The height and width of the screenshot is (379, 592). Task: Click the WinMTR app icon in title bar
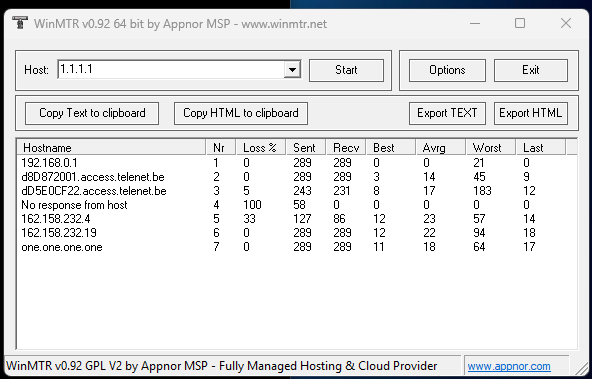click(x=20, y=23)
